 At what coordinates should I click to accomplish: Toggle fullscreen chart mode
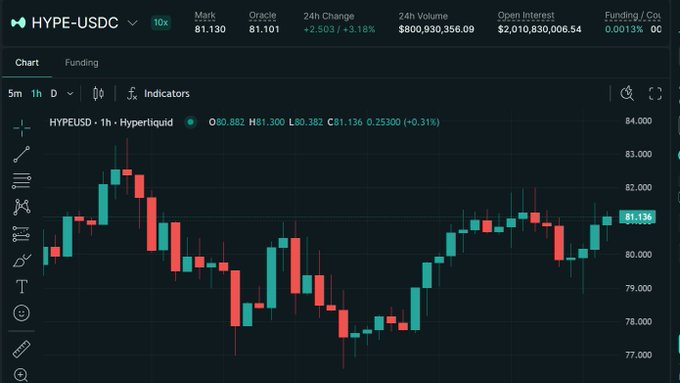(x=655, y=93)
